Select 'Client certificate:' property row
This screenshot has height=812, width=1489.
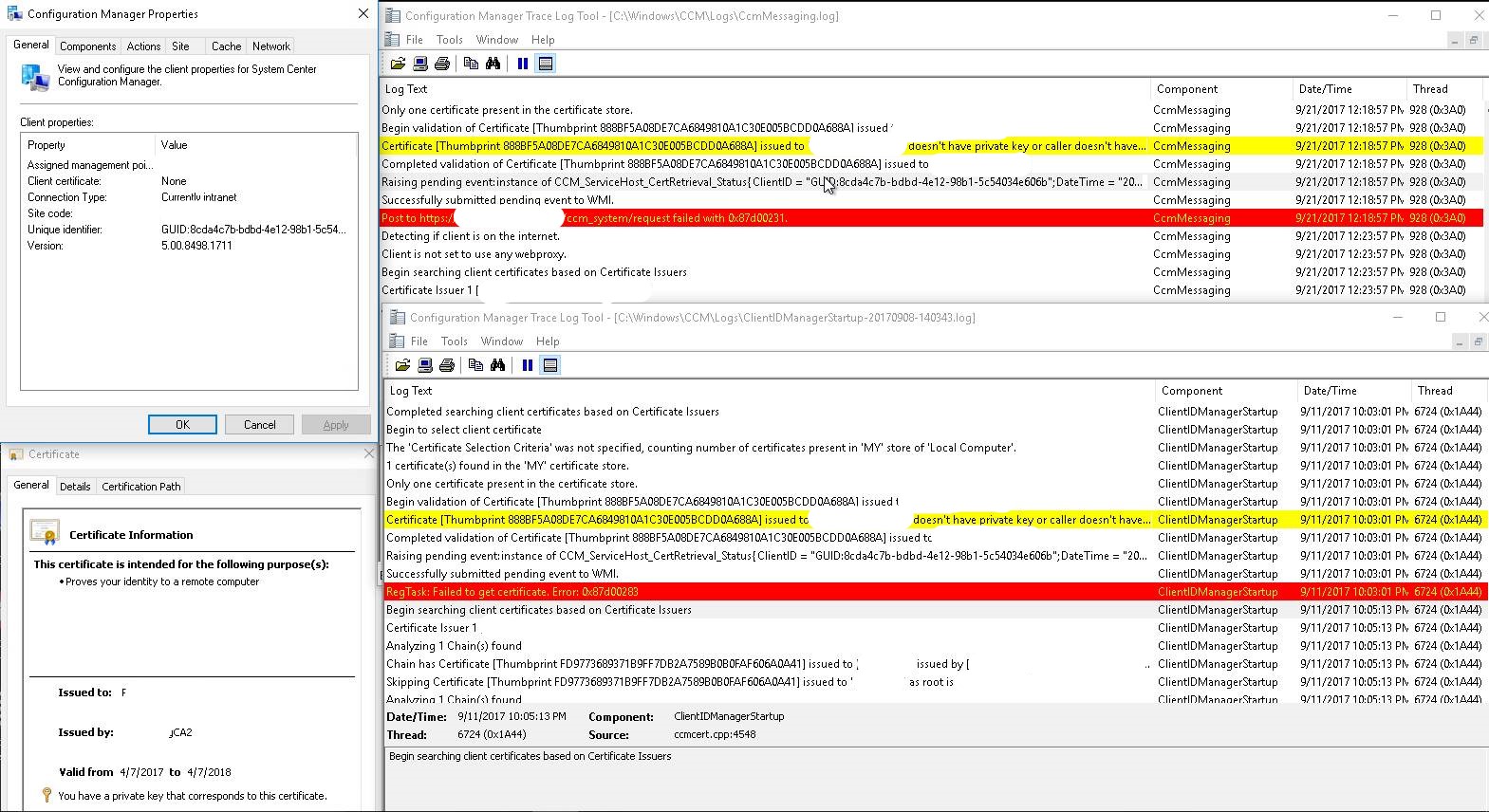(x=189, y=181)
